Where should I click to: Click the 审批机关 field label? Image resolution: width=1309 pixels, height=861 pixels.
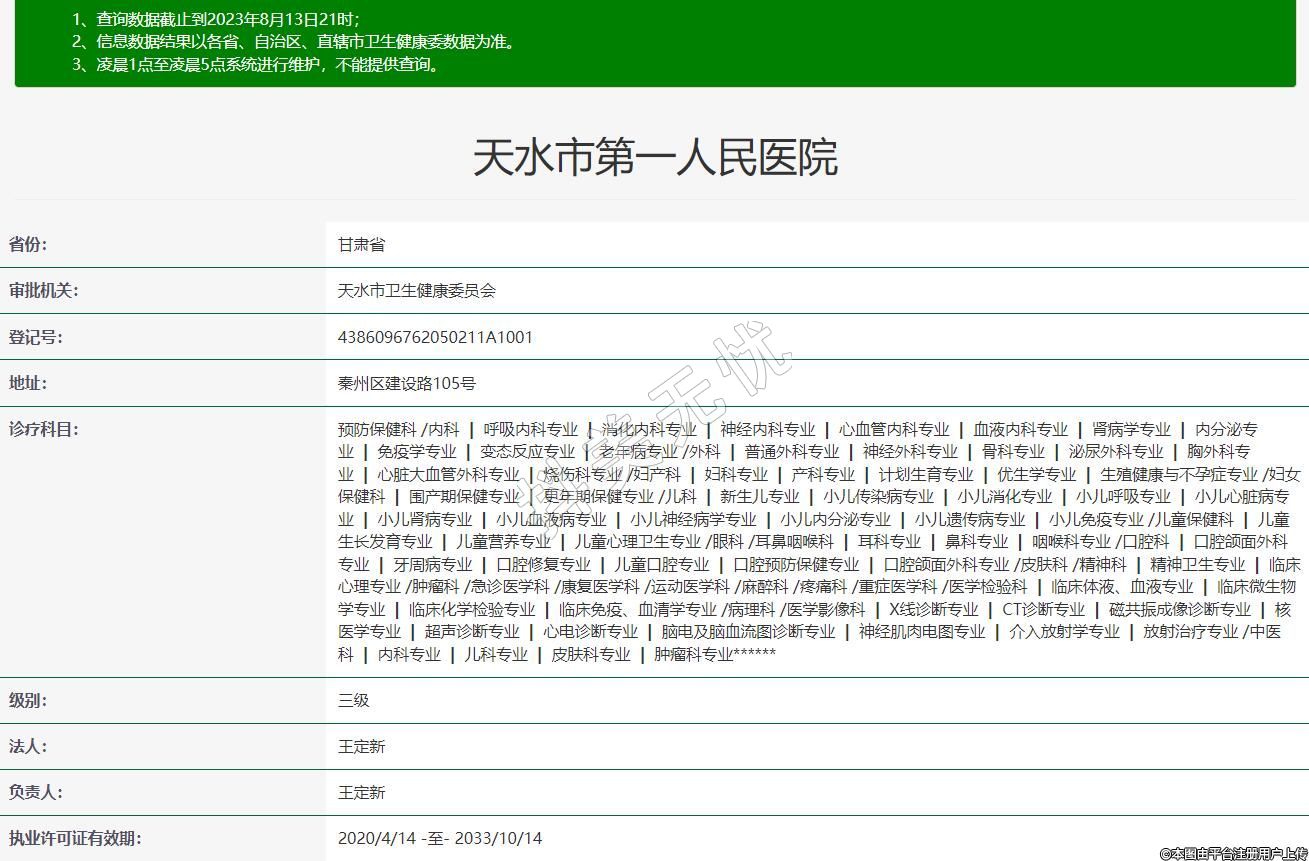pos(44,291)
